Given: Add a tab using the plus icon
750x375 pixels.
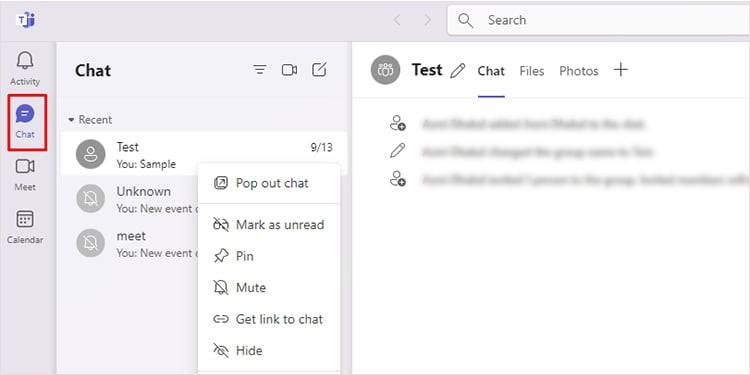Looking at the screenshot, I should [x=620, y=70].
